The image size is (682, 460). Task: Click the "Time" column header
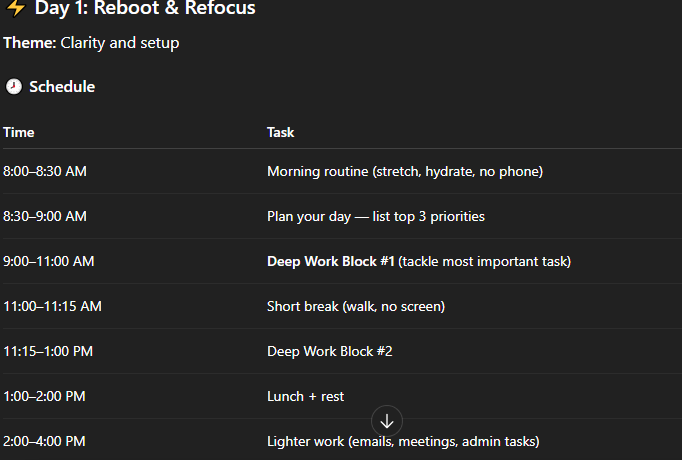19,132
